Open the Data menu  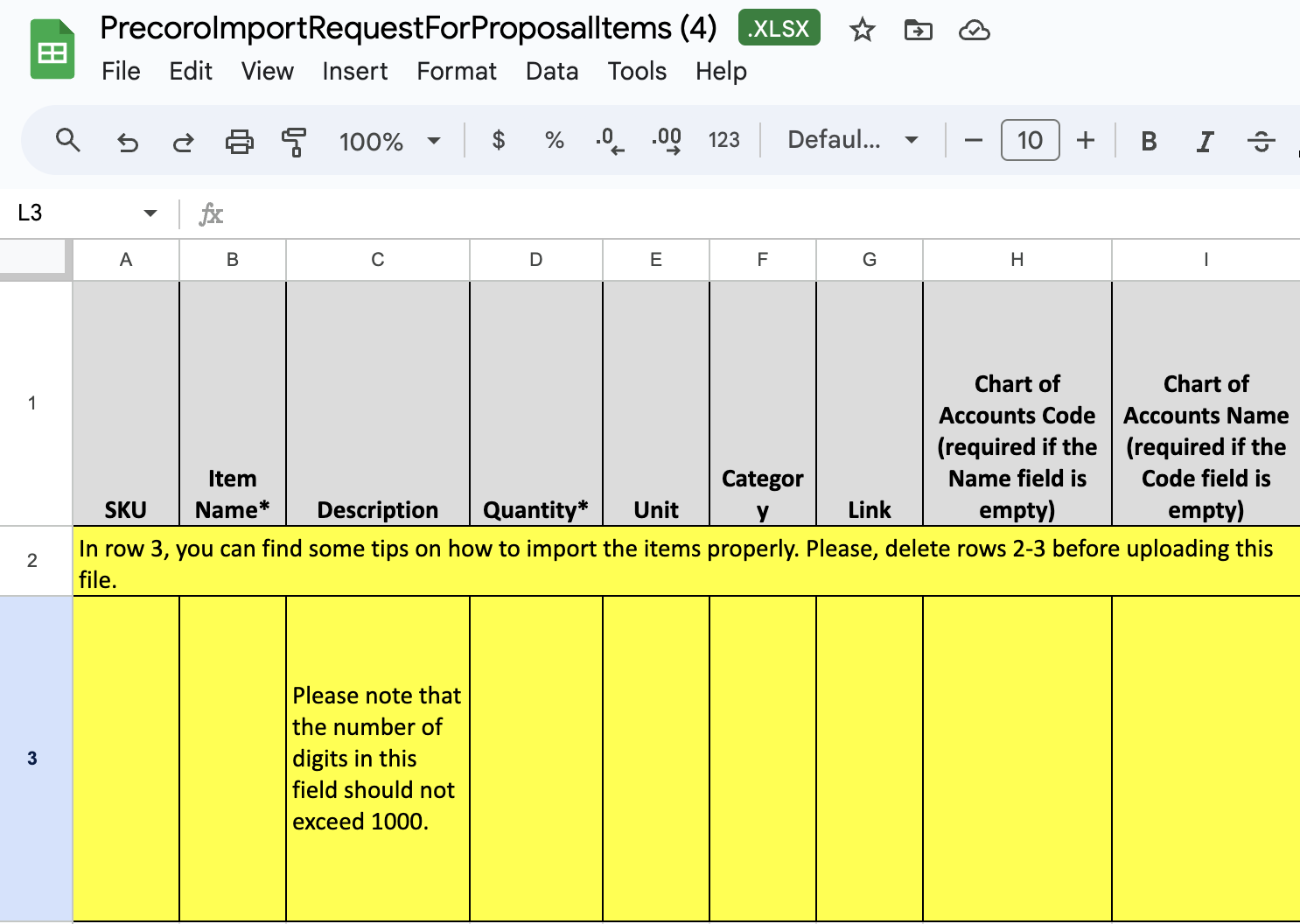click(552, 71)
